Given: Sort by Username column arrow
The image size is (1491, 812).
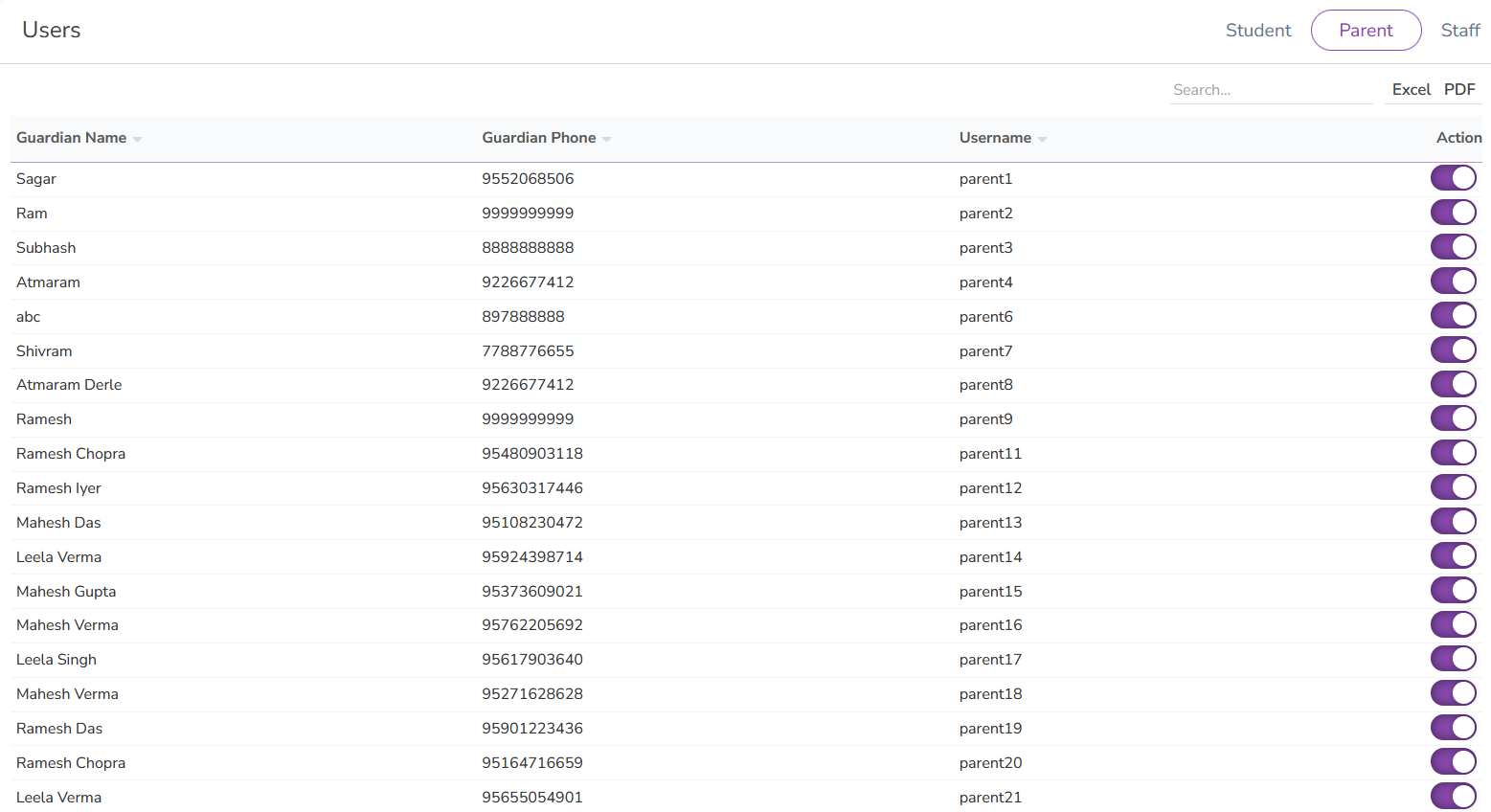Looking at the screenshot, I should click(1042, 140).
